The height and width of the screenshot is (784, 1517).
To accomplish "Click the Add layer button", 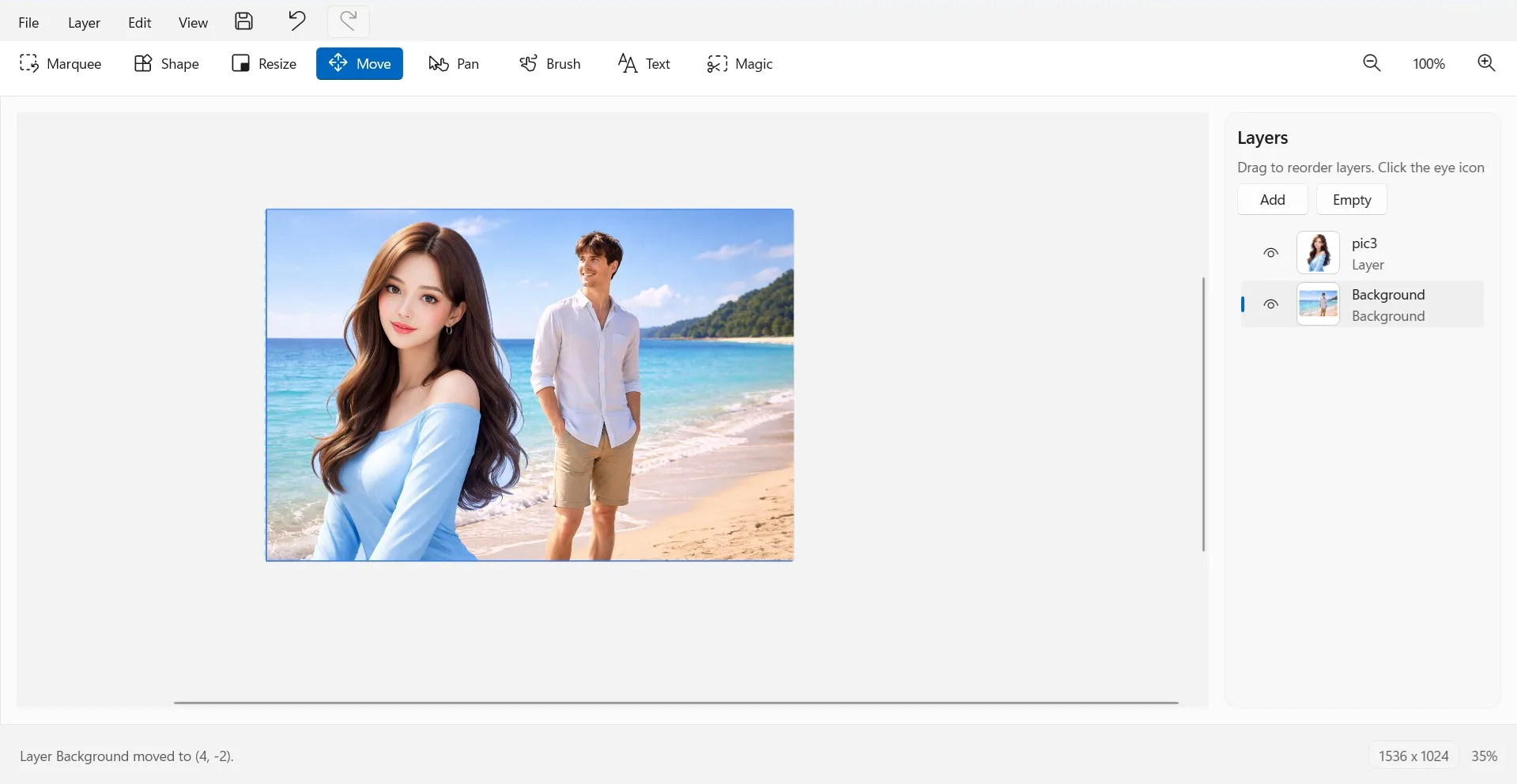I will [x=1272, y=200].
